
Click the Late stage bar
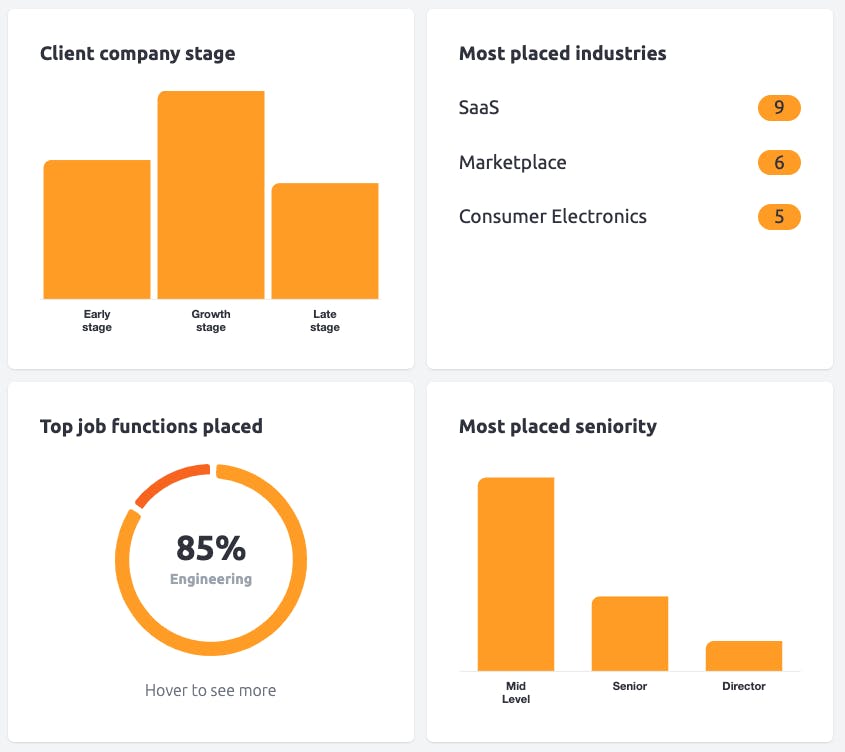[325, 240]
